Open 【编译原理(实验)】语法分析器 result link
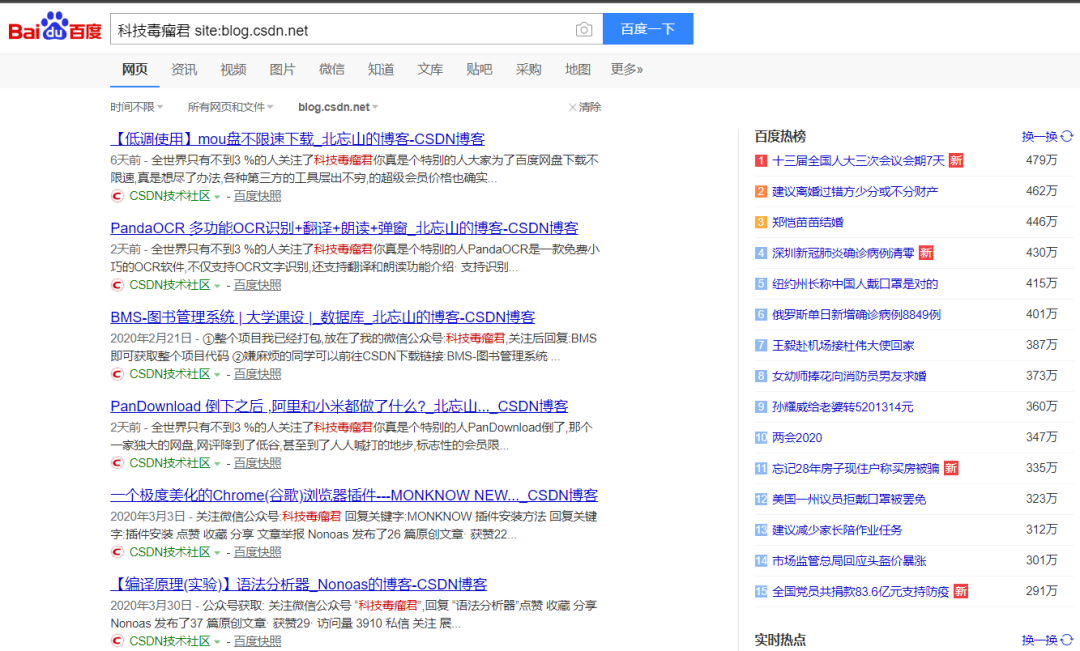Screen dimensions: 1080x651 pos(298,584)
